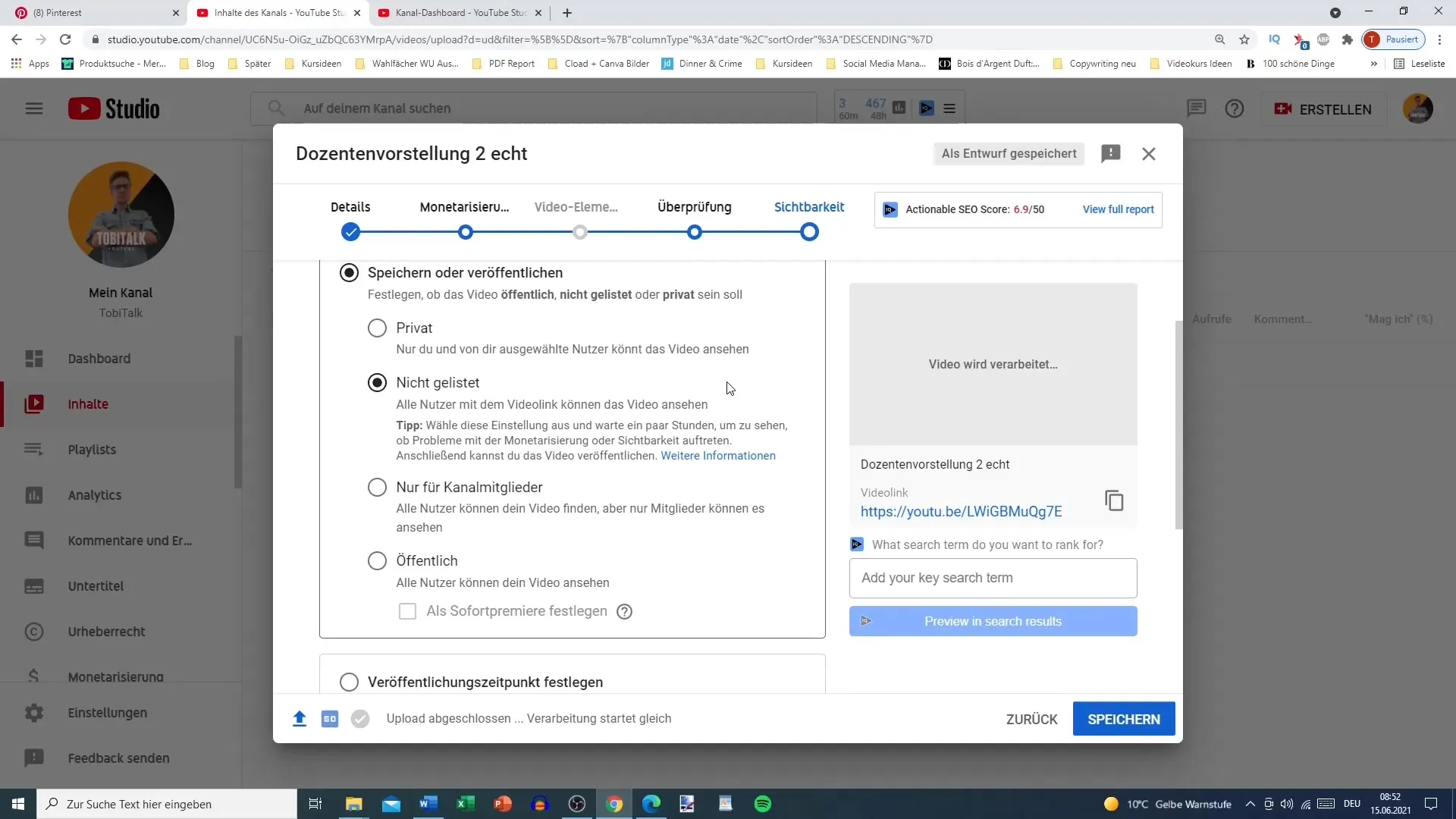Switch to the Details tab
This screenshot has height=819, width=1456.
(351, 207)
